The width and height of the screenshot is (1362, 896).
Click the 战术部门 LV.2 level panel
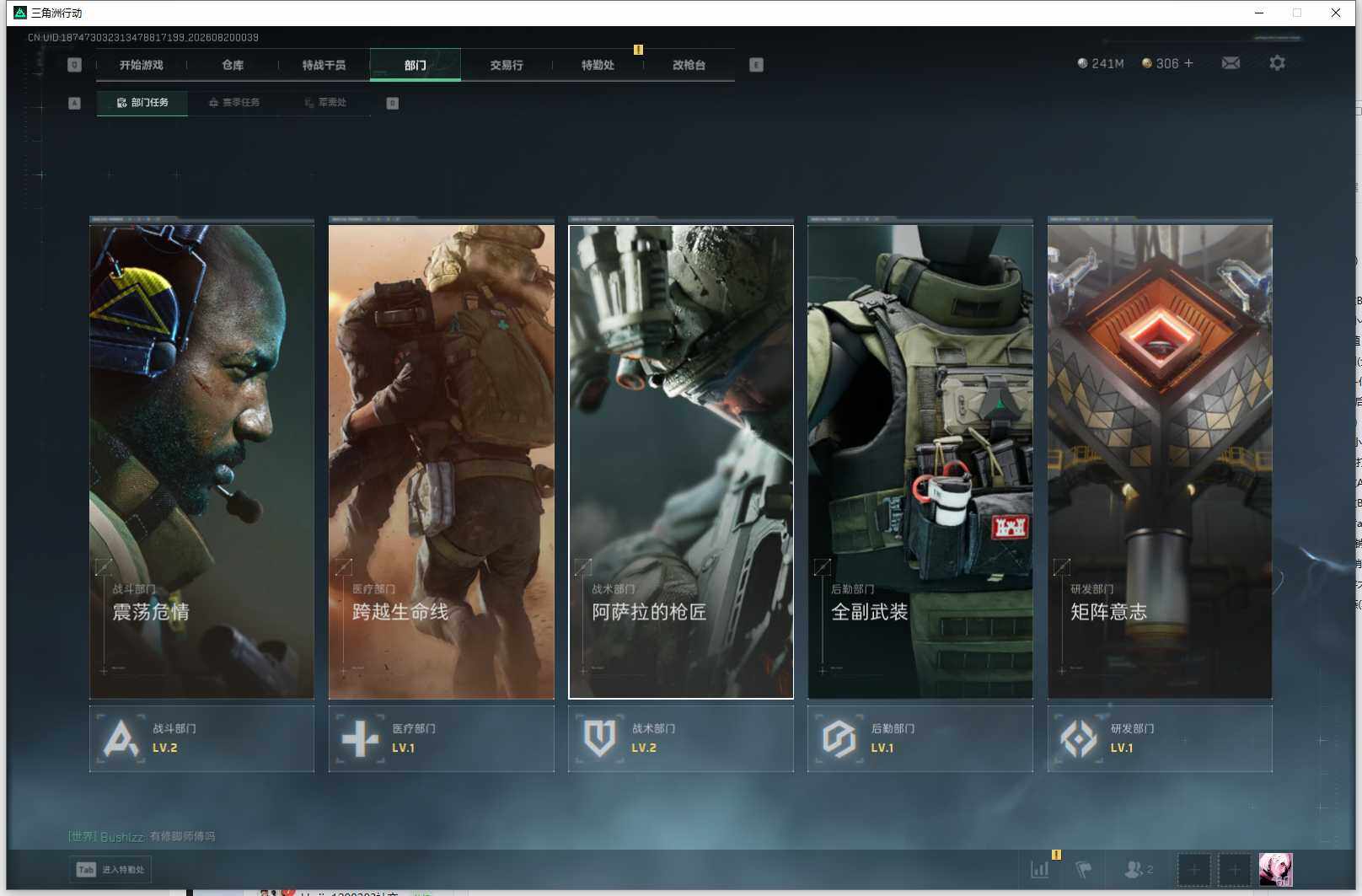click(x=681, y=738)
